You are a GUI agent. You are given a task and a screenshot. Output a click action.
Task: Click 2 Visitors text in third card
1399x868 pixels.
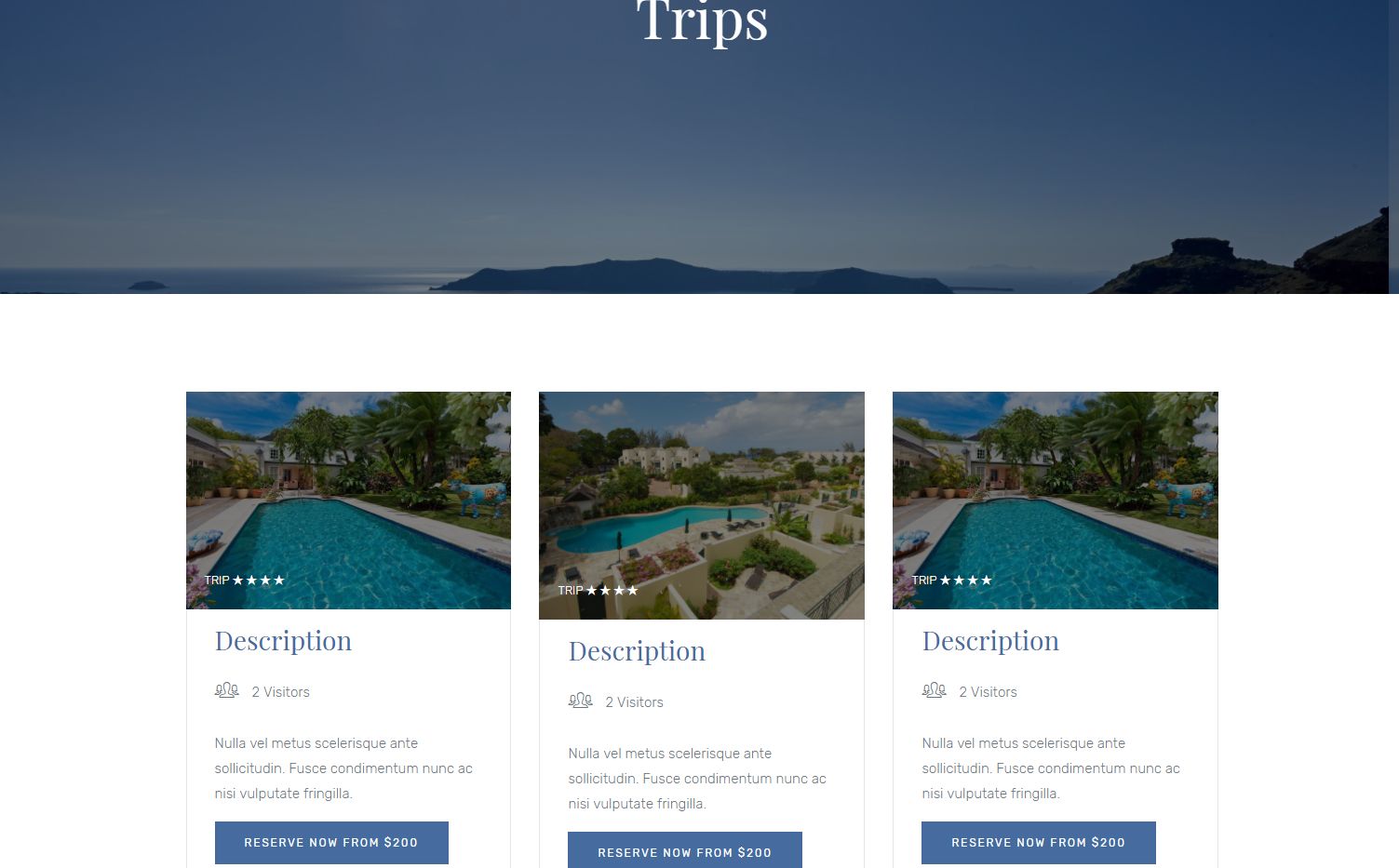[x=988, y=692]
